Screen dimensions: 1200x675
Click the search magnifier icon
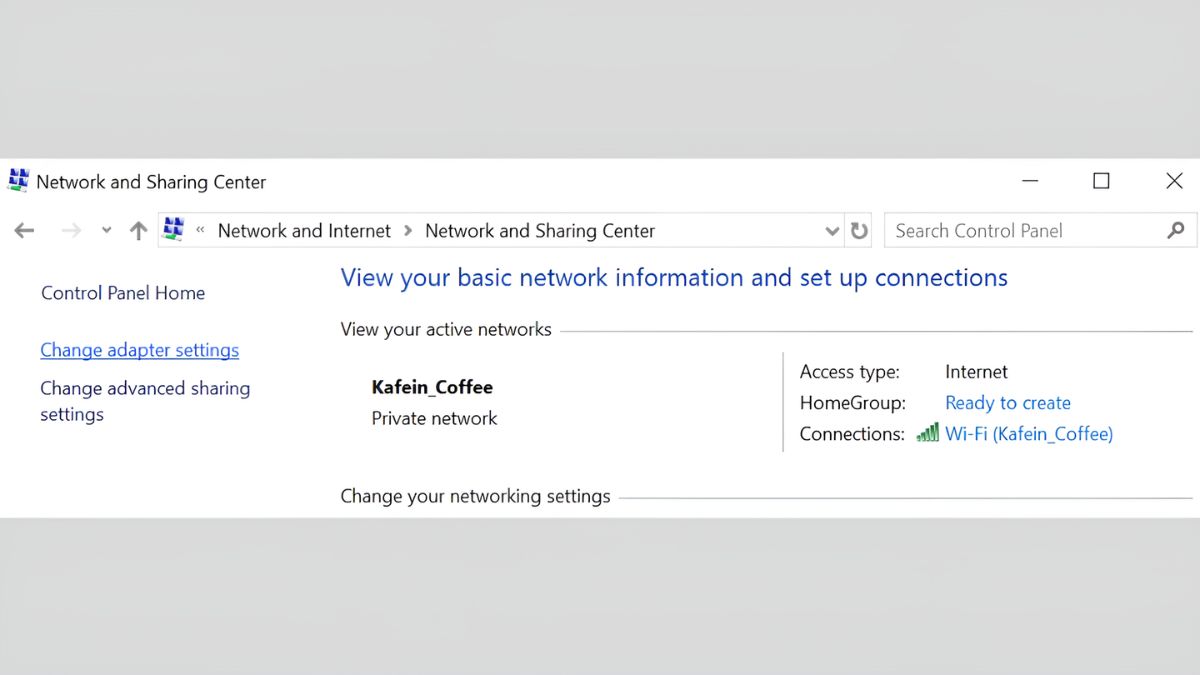coord(1176,230)
